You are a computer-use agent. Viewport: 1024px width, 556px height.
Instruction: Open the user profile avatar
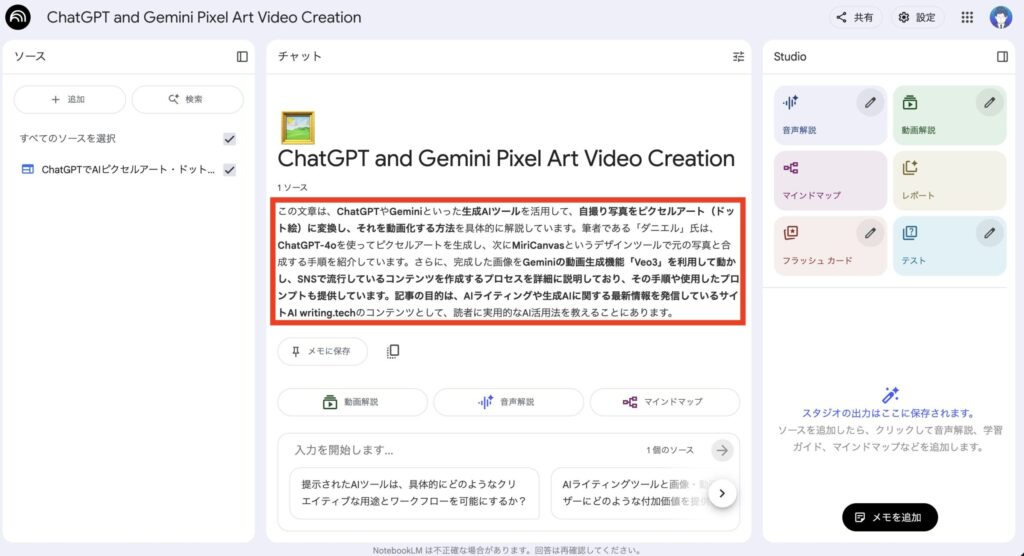[1000, 17]
